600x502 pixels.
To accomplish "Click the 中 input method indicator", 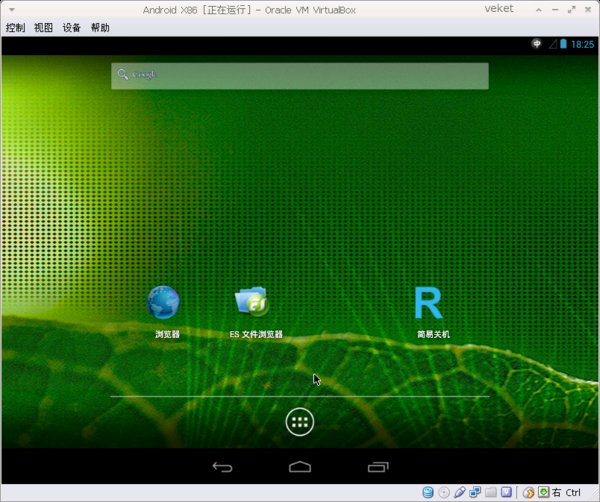I will 537,44.
